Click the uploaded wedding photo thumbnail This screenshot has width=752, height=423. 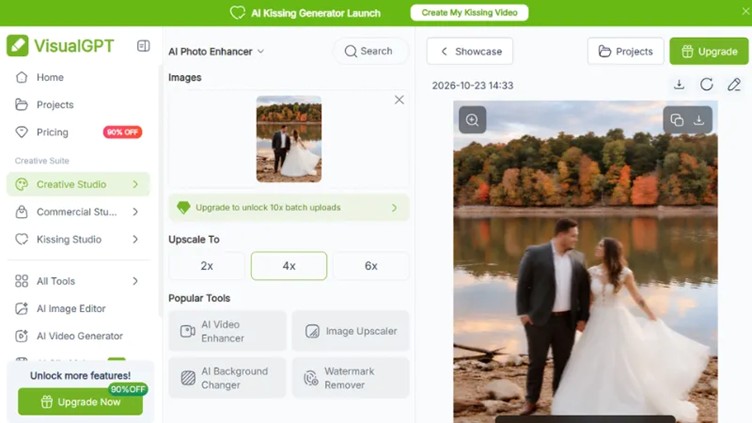289,139
